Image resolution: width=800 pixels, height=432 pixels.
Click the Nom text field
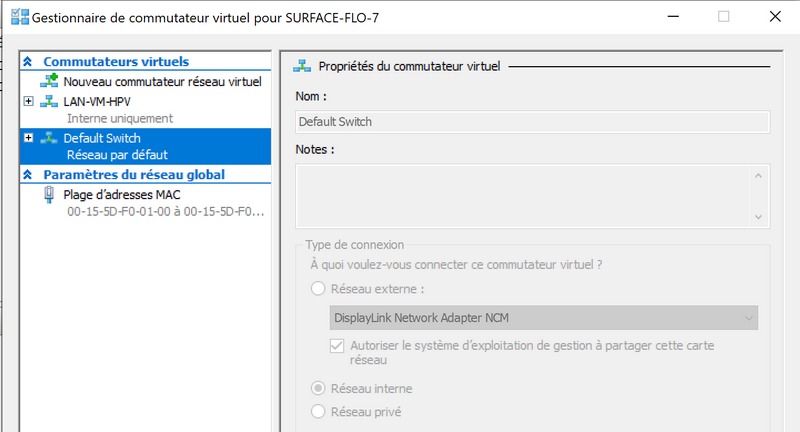pos(532,122)
